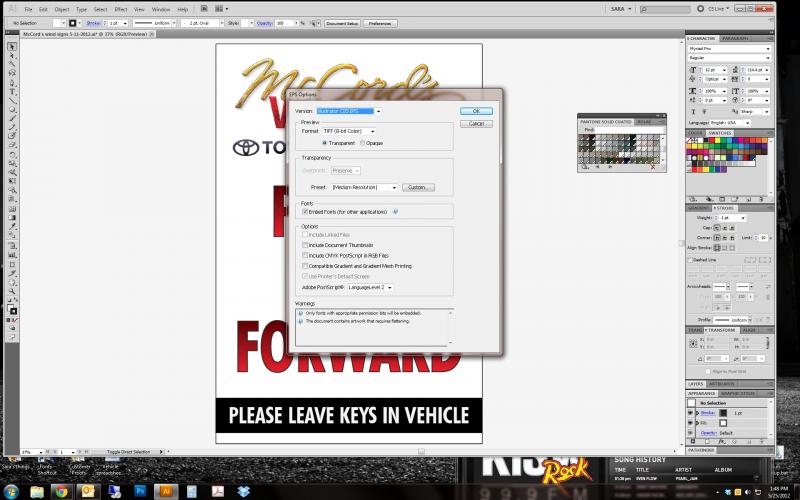
Task: Select the Type tool in the toolbox
Action: pyautogui.click(x=12, y=92)
